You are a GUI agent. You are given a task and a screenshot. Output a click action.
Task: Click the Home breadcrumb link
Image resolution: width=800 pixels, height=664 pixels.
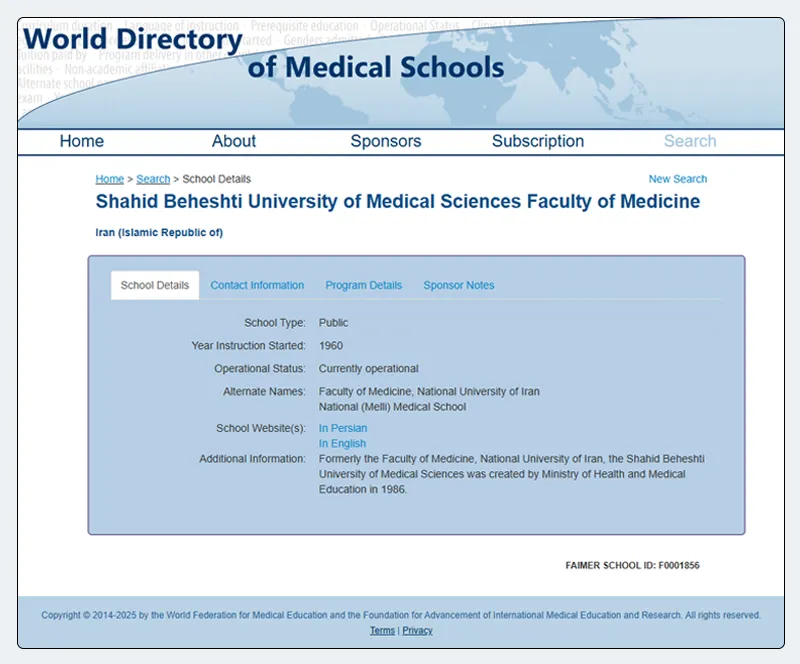(x=110, y=179)
